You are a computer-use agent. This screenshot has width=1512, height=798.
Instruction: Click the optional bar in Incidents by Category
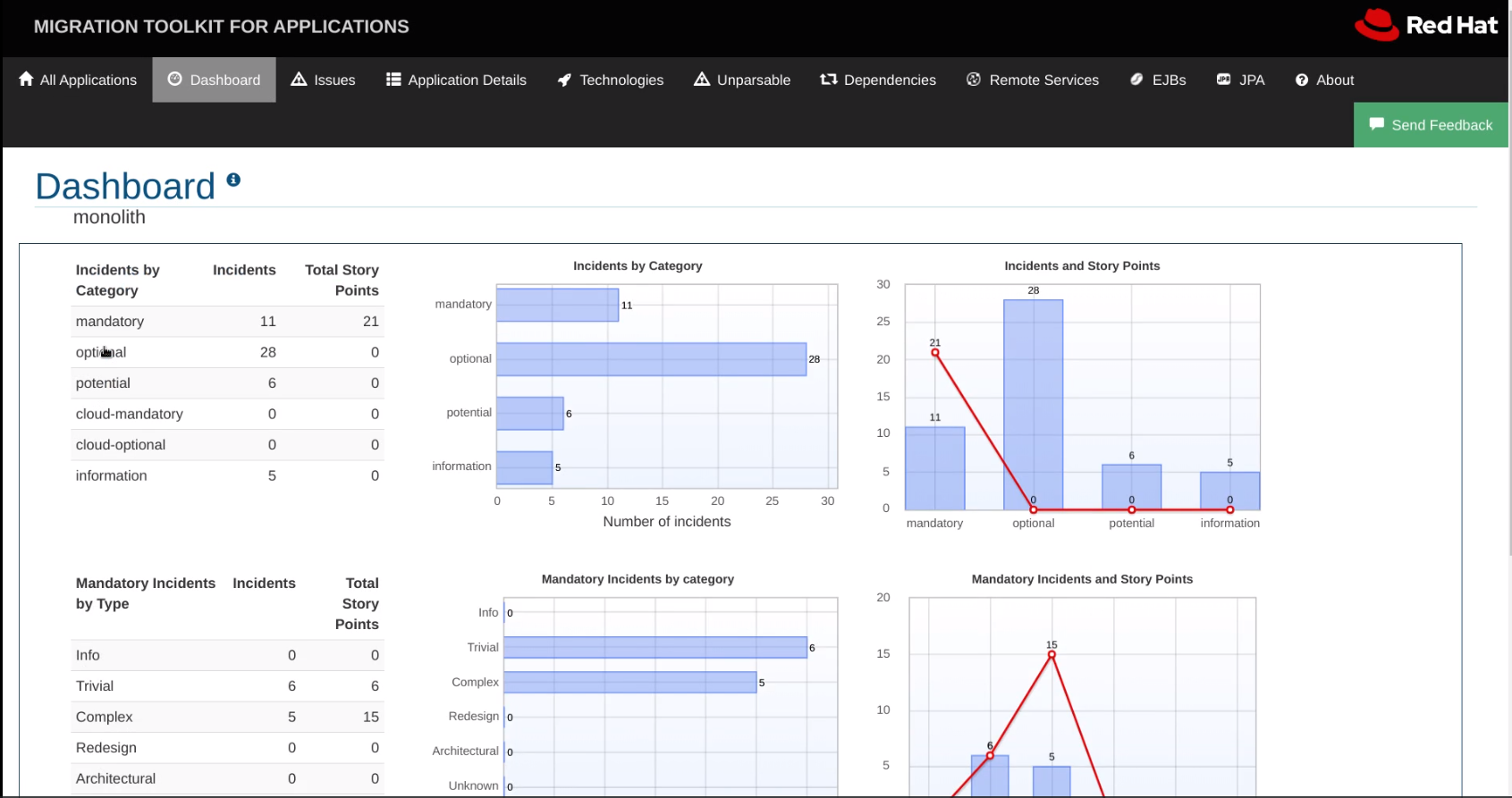651,359
